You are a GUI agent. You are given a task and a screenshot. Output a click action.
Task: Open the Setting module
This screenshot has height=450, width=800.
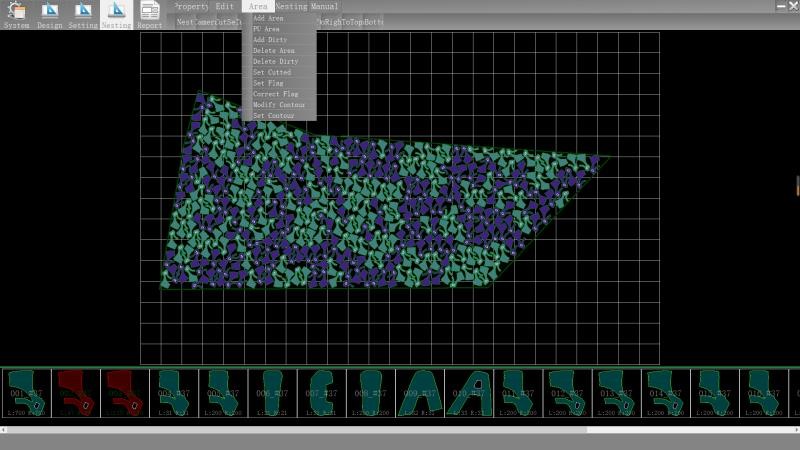point(83,15)
